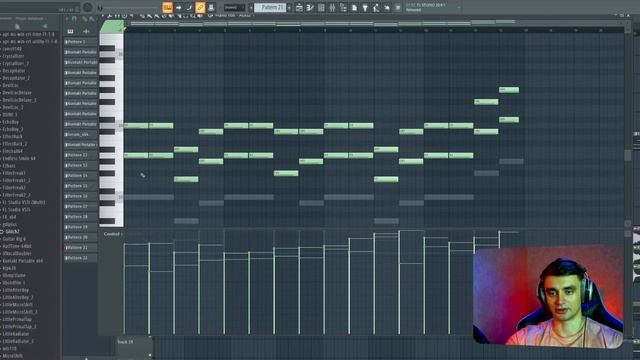Select Pattern 14 in the pattern list

point(81,176)
